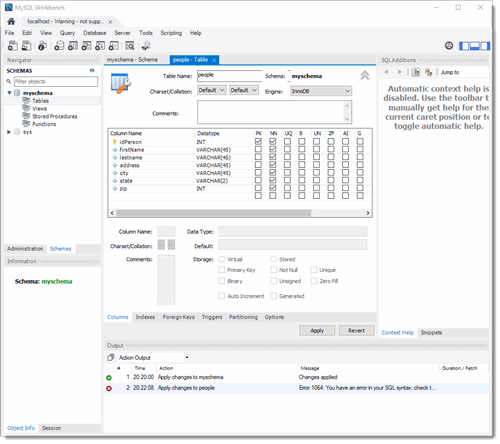Screen dimensions: 500x444
Task: Collapse the table header double-chevron icon
Action: point(365,75)
